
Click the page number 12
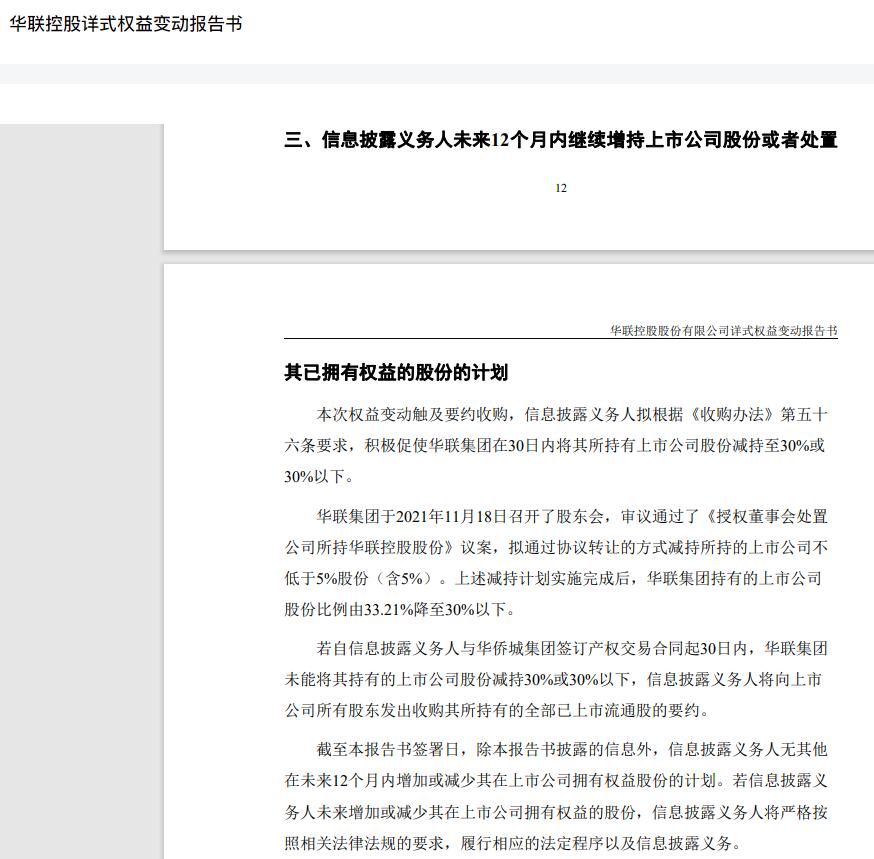pos(561,188)
